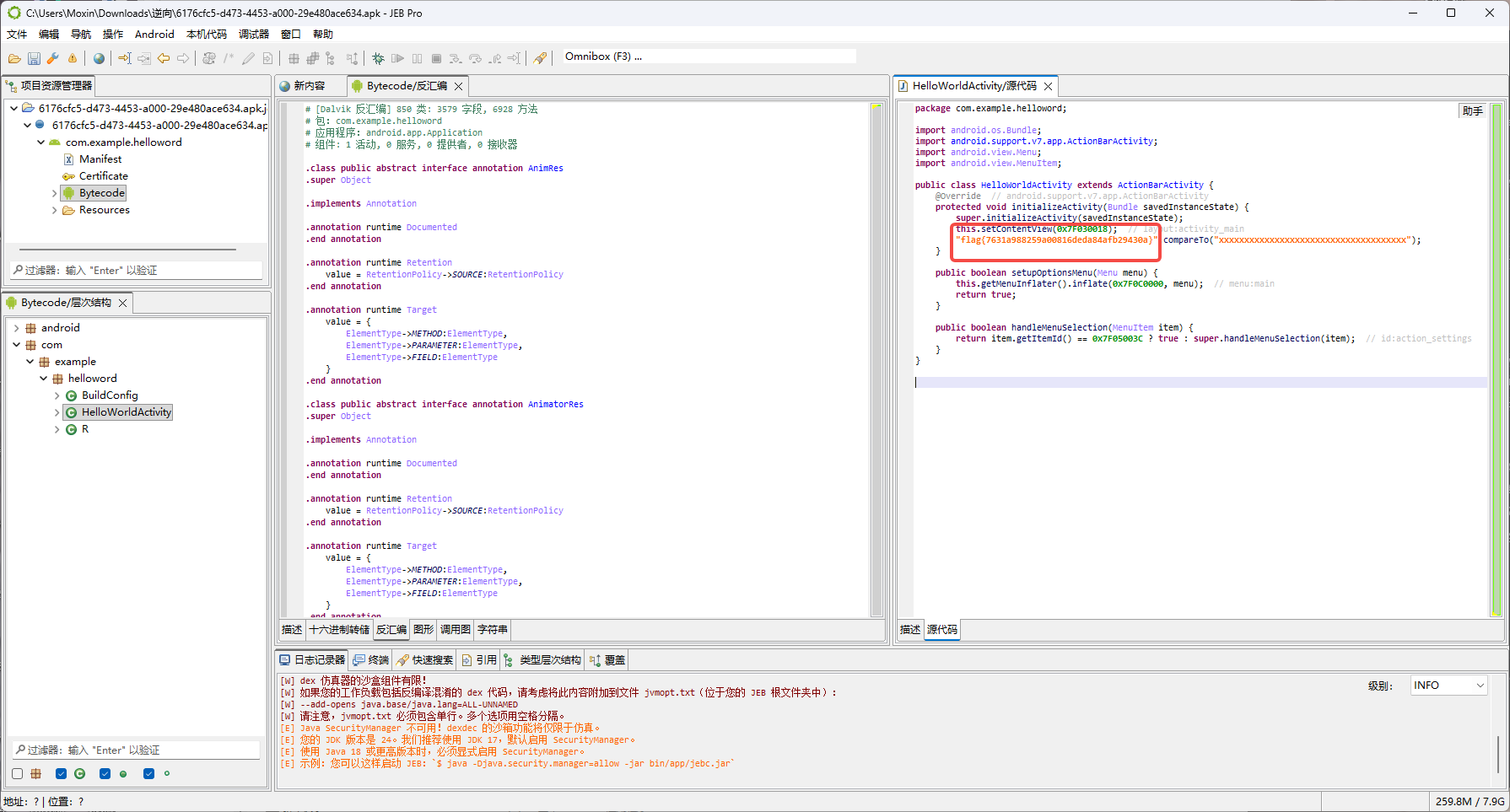Open the Android menu
The width and height of the screenshot is (1510, 812).
(154, 35)
